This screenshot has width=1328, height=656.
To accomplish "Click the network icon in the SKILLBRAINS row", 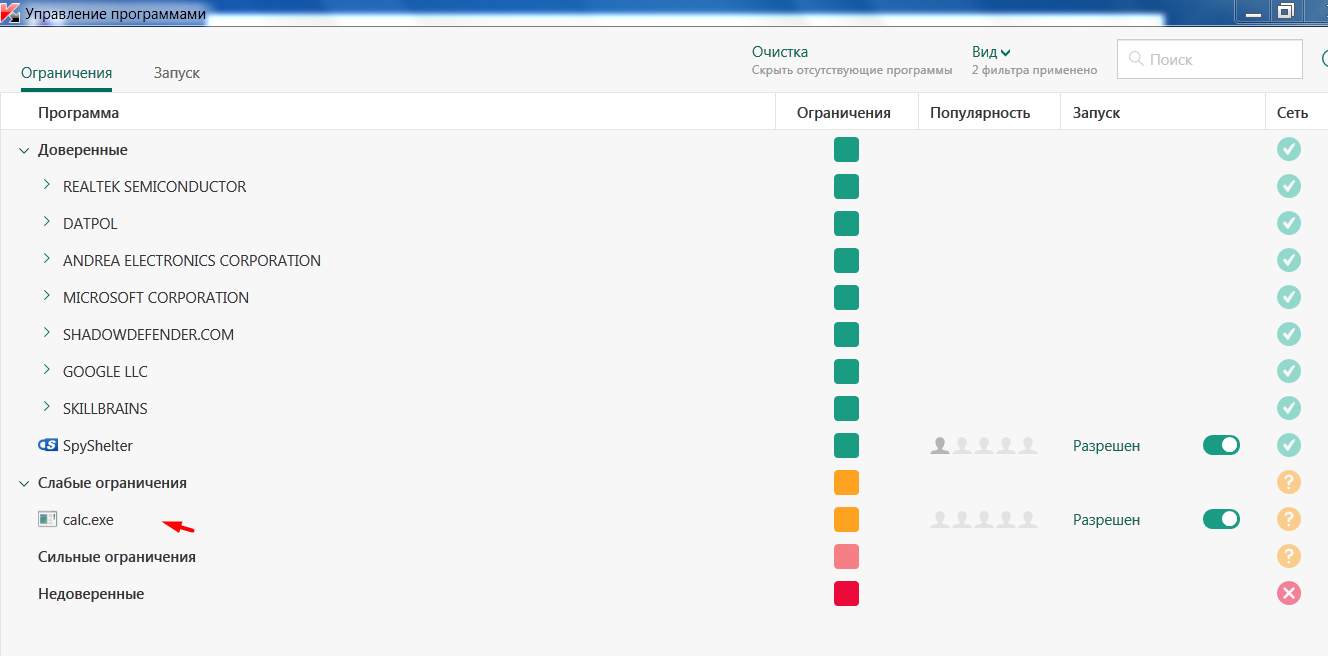I will pyautogui.click(x=1289, y=408).
